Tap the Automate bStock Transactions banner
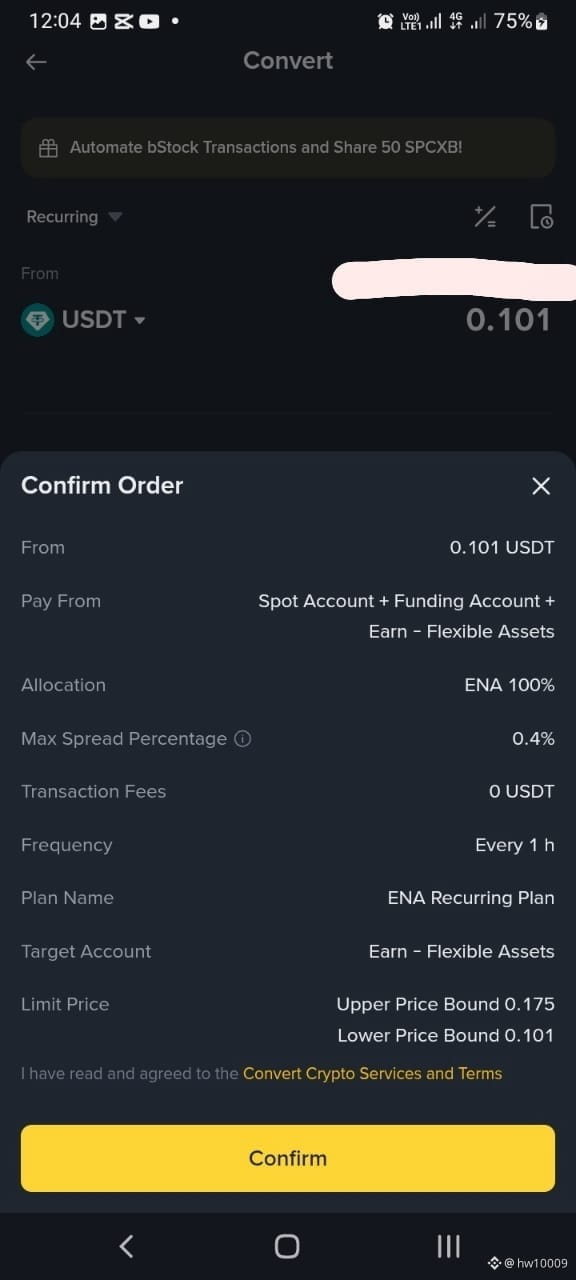The image size is (576, 1280). point(288,148)
